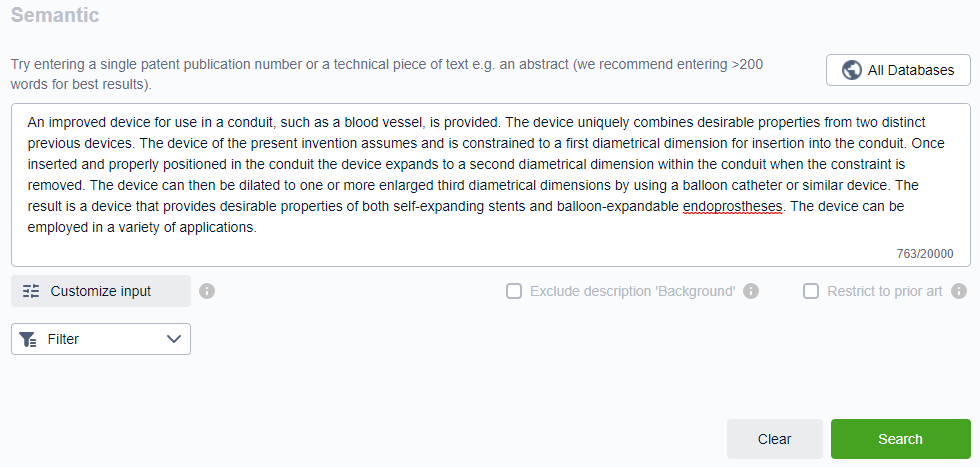This screenshot has width=980, height=467.
Task: Open the All Databases selector
Action: 898,70
